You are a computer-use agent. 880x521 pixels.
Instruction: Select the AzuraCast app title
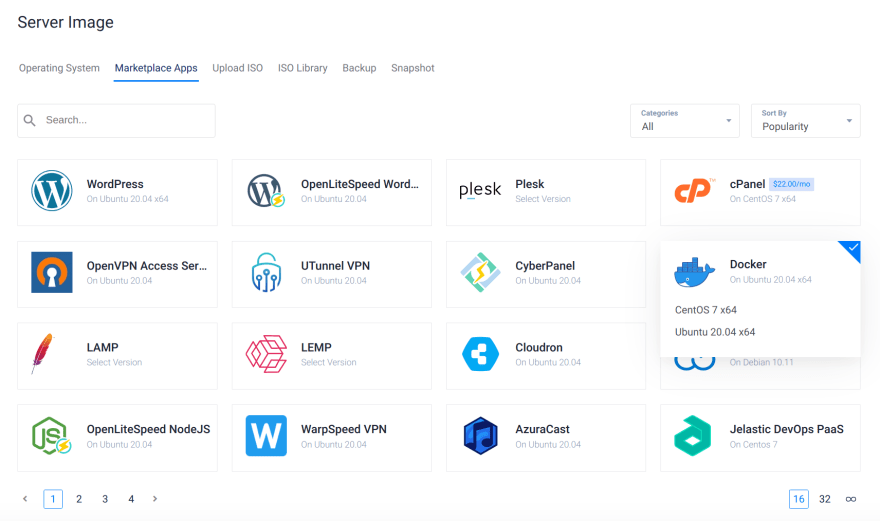(x=542, y=429)
